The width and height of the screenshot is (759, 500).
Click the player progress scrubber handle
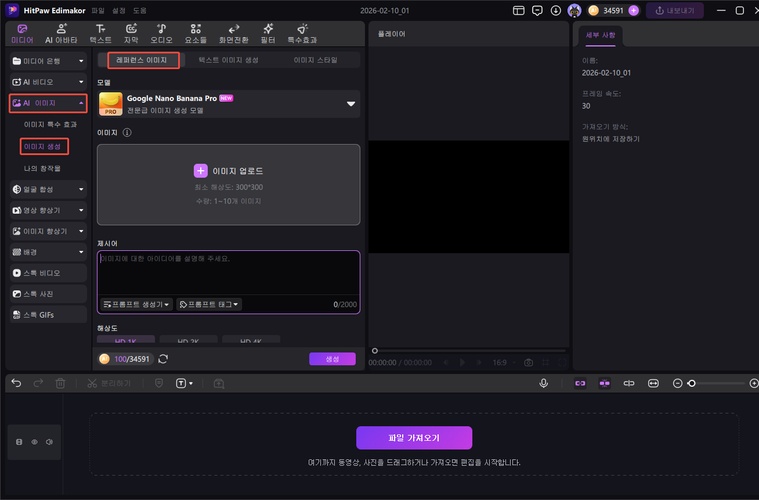[x=375, y=350]
